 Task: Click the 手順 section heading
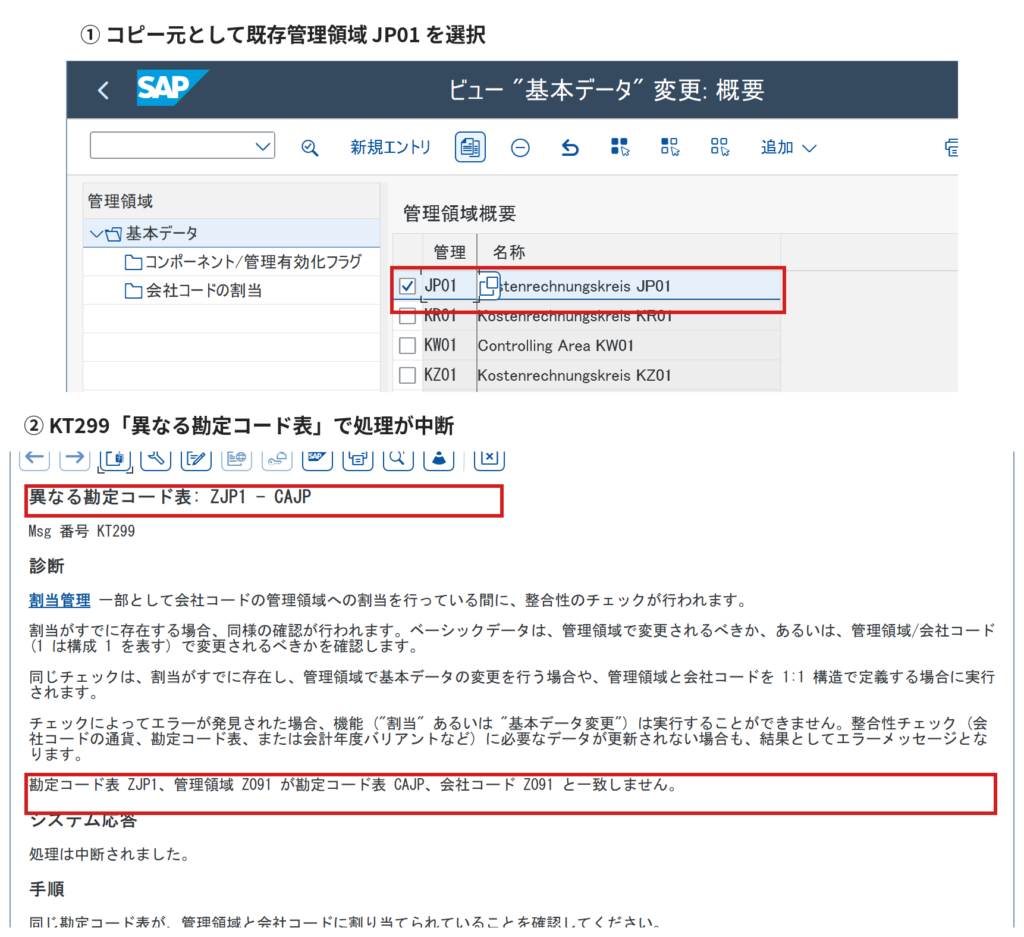point(46,889)
